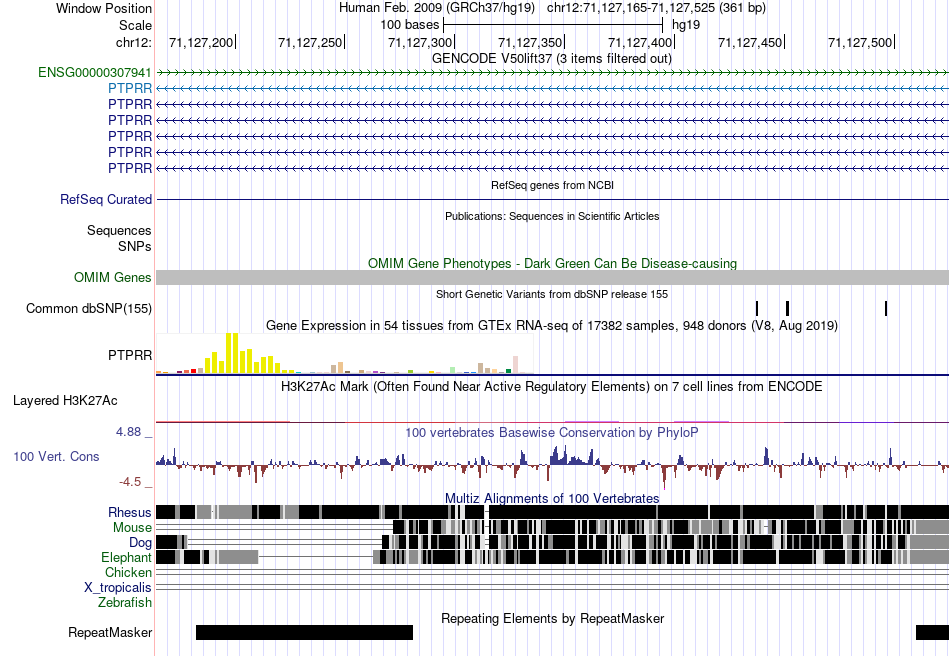This screenshot has height=656, width=950.
Task: Click the Window Position label
Action: 104,8
